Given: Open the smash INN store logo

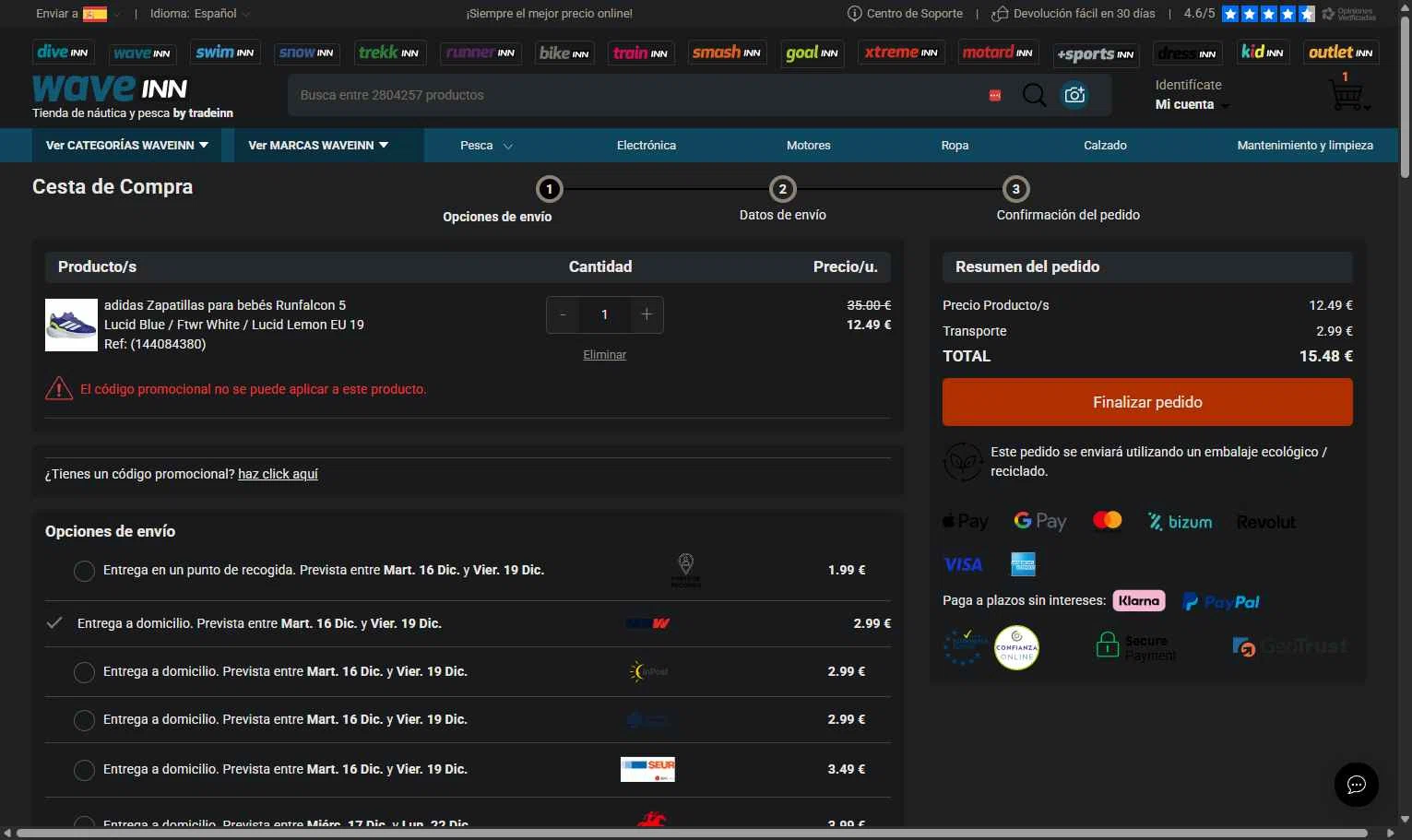Looking at the screenshot, I should [727, 53].
